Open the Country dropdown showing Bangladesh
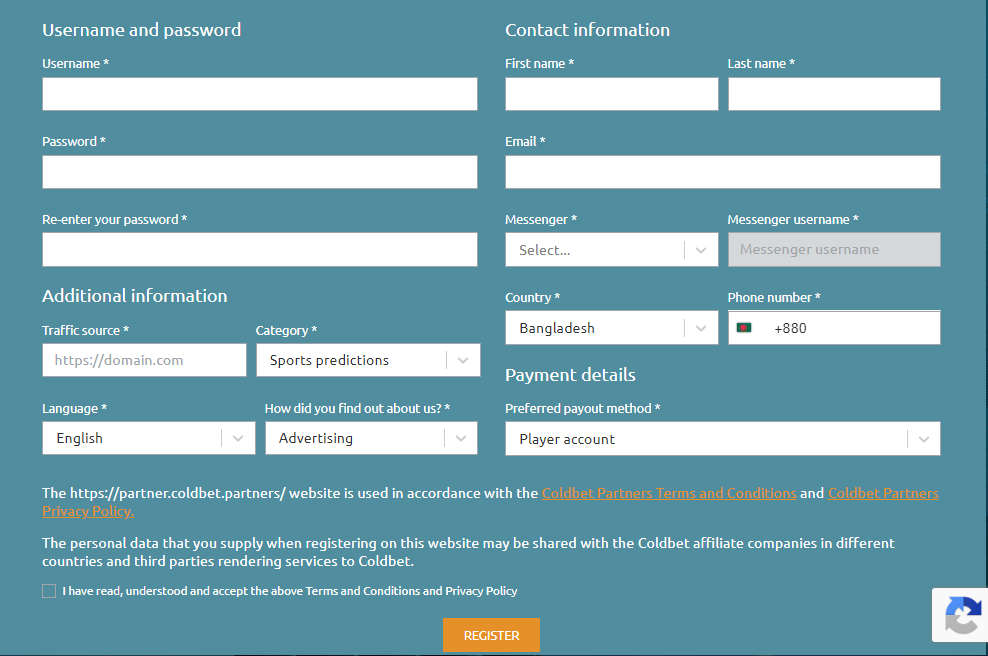Image resolution: width=988 pixels, height=656 pixels. [611, 328]
